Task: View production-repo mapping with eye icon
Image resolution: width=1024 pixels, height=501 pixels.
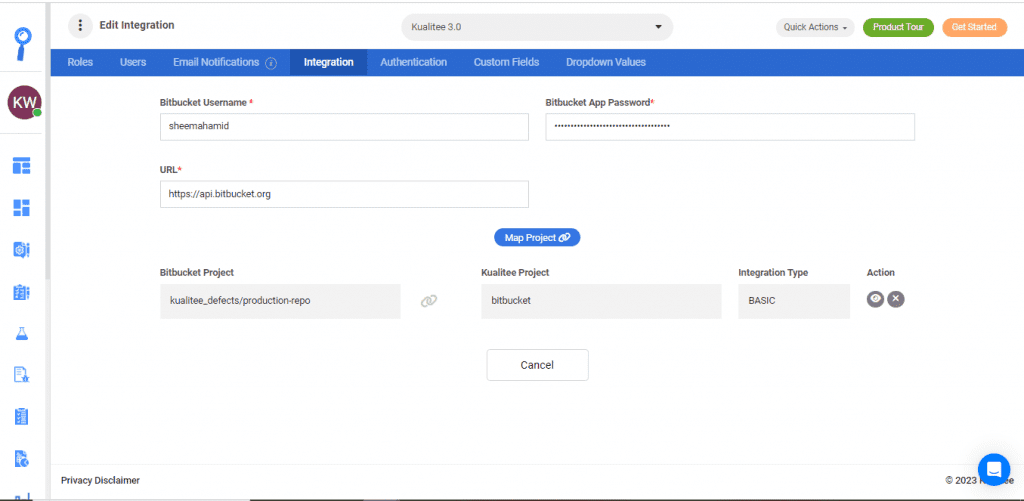Action: click(x=875, y=299)
